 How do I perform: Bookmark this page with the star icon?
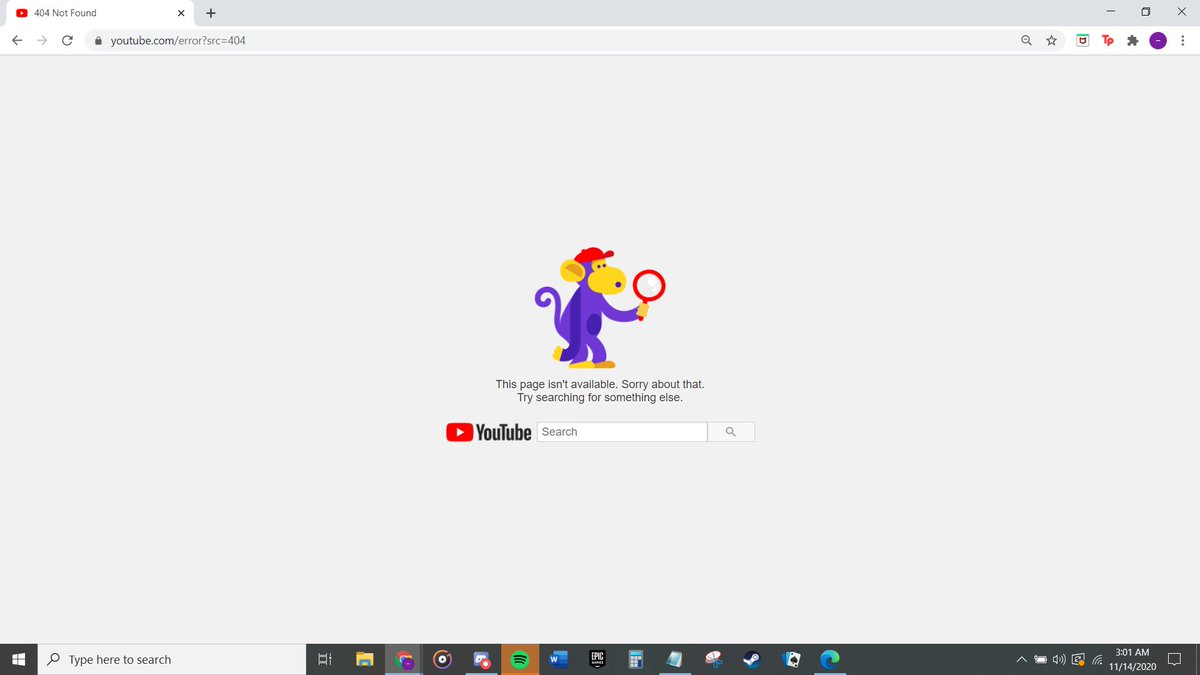pyautogui.click(x=1052, y=41)
